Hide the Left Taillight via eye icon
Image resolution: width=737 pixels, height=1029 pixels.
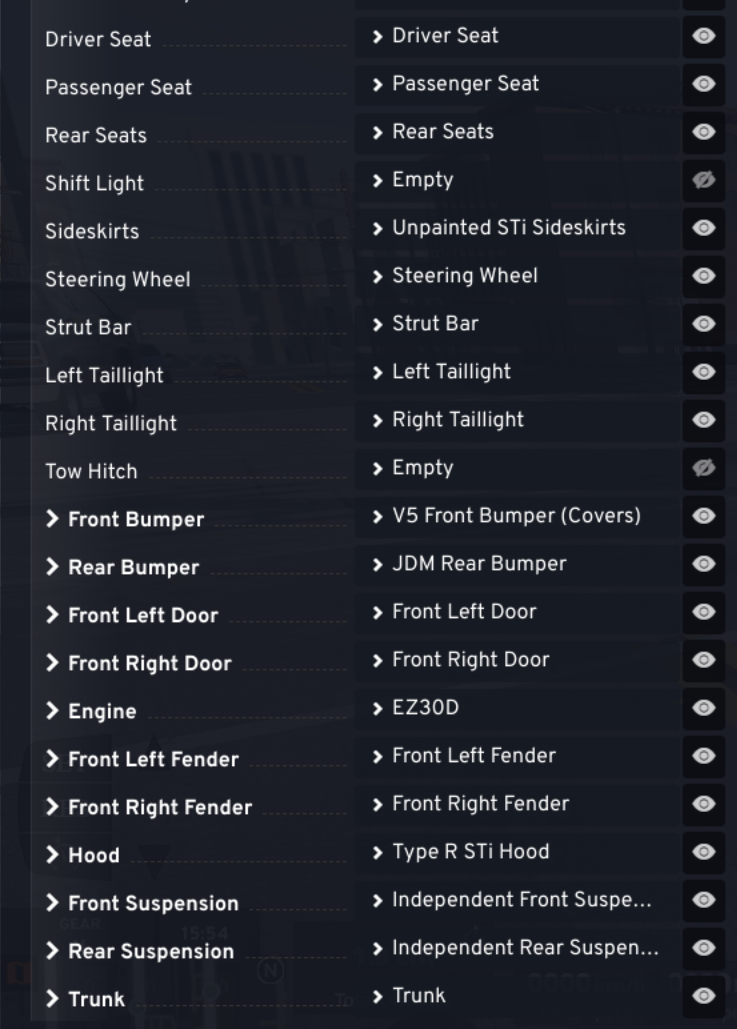(704, 372)
